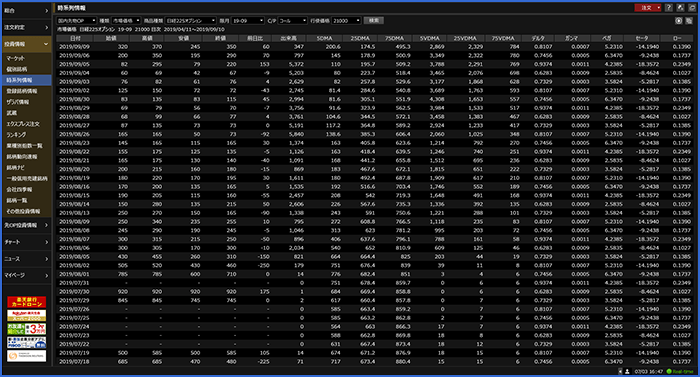Expand the 総合 sidebar section

pos(26,10)
